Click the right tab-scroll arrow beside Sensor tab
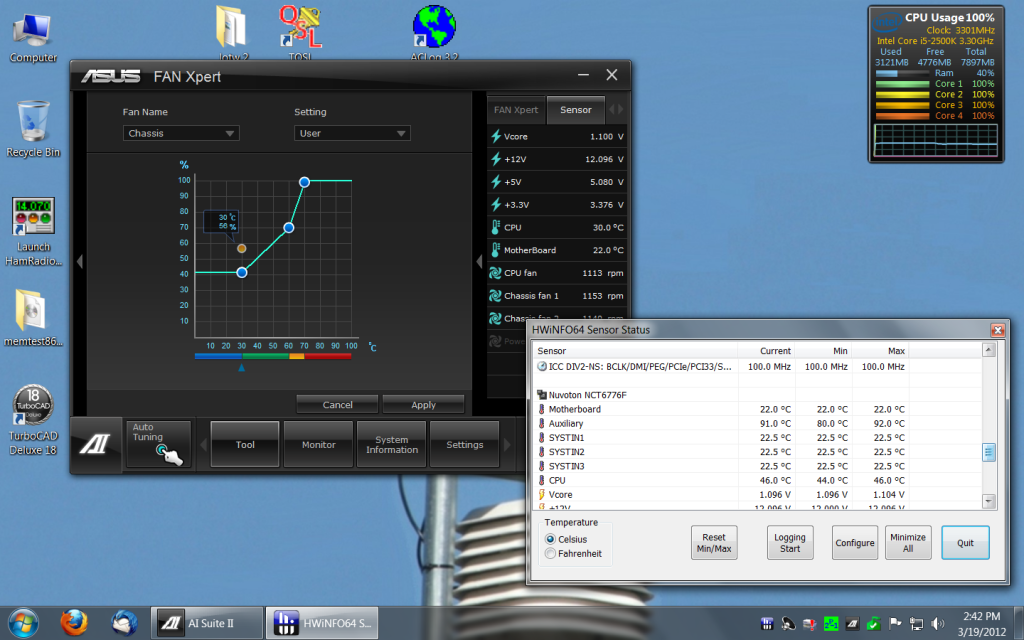Image resolution: width=1024 pixels, height=640 pixels. 620,110
